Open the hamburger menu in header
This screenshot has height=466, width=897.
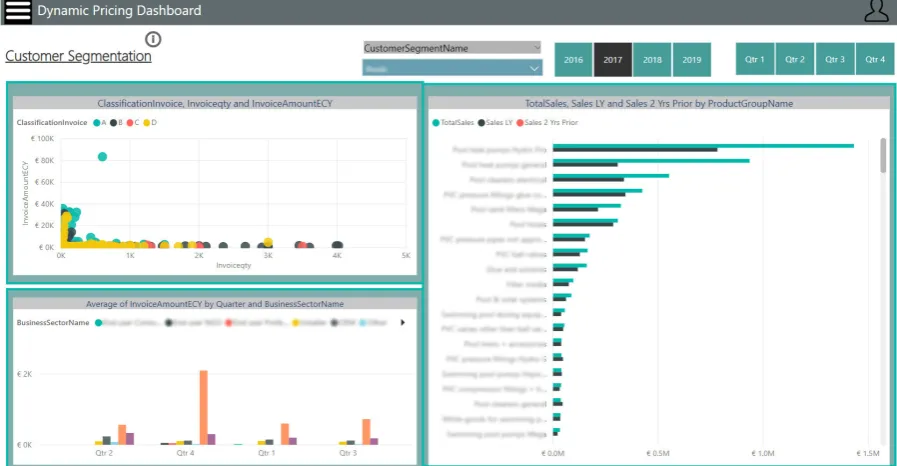[18, 11]
